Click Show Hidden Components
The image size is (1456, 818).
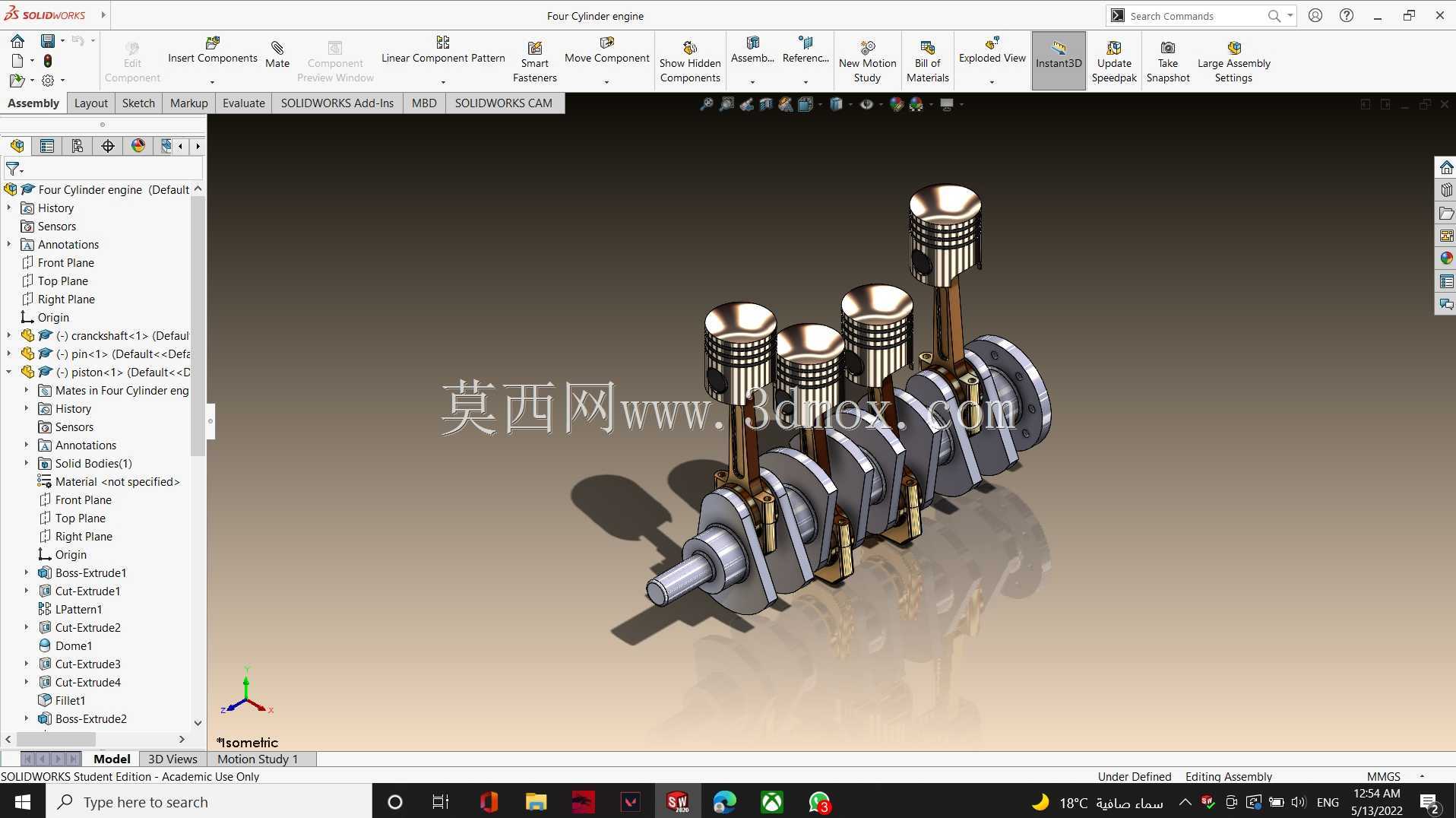click(690, 62)
